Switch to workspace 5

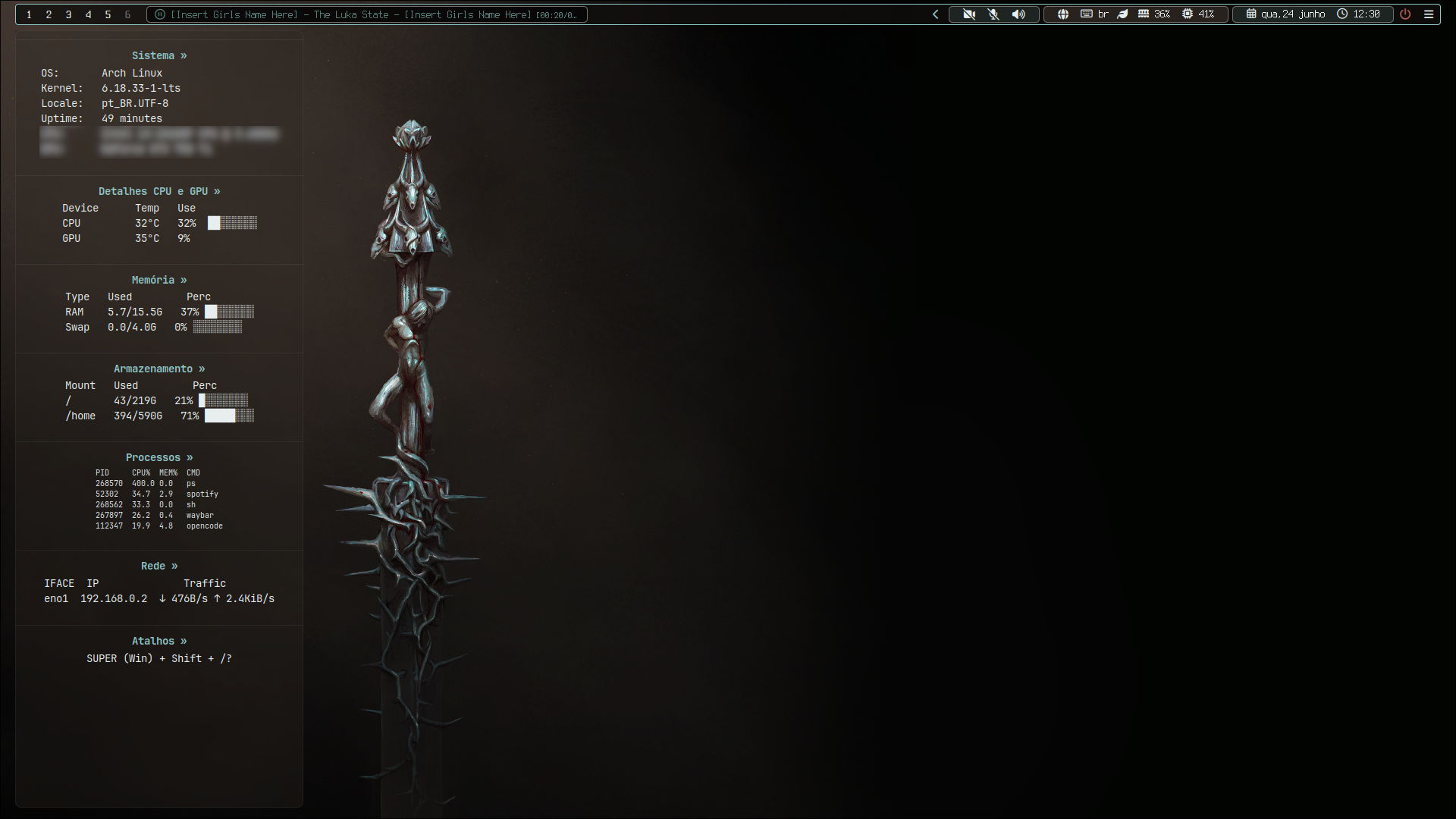108,14
